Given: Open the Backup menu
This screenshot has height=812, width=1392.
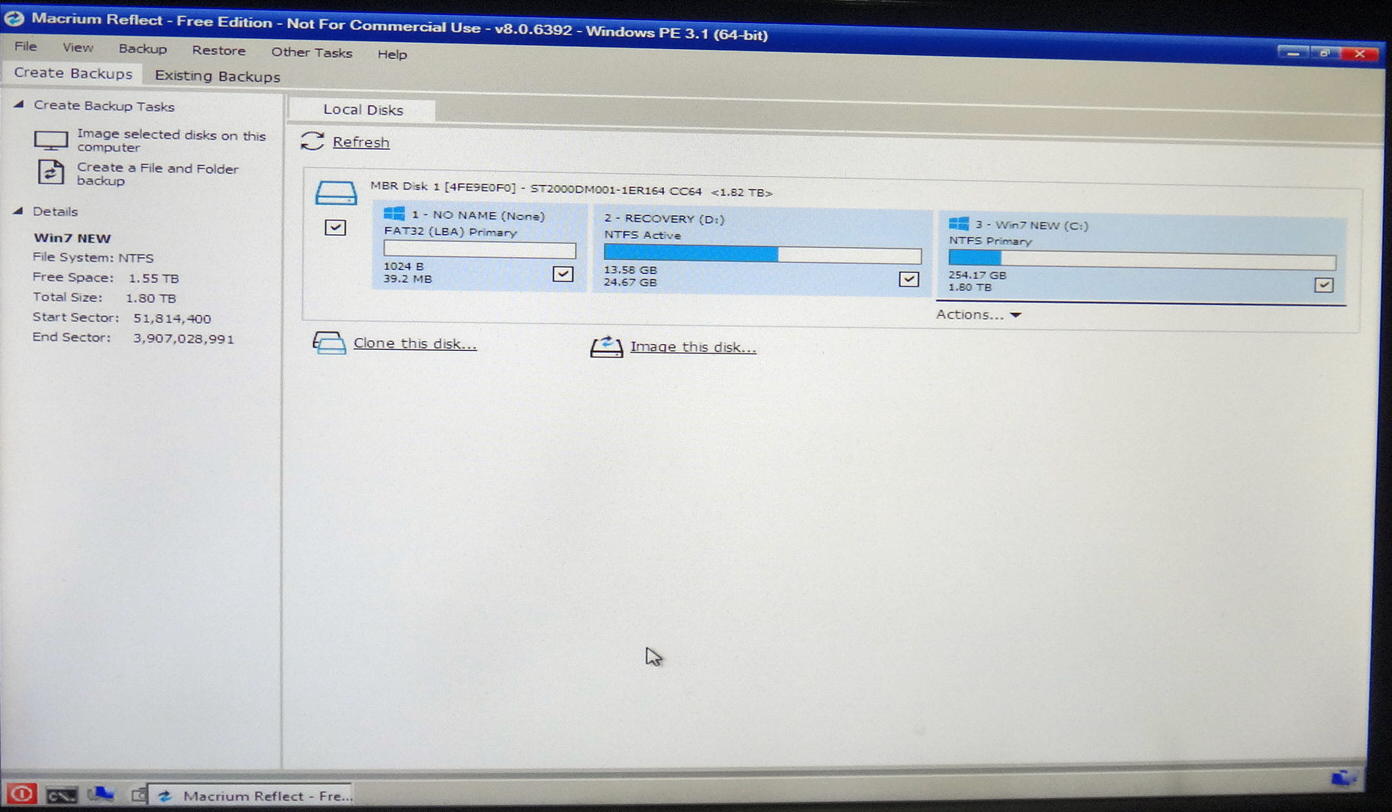Looking at the screenshot, I should pos(142,48).
